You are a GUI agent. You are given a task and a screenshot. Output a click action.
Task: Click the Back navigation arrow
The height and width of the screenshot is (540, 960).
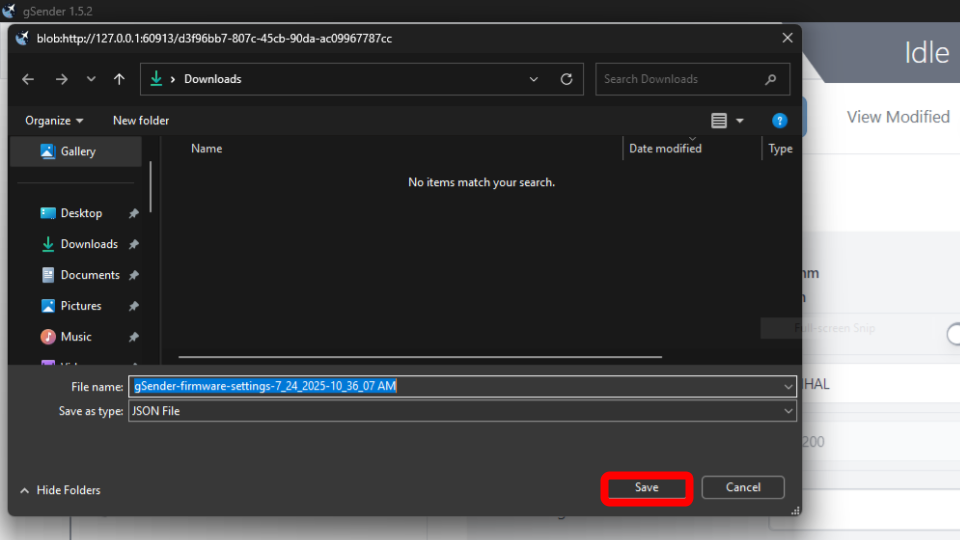point(28,79)
